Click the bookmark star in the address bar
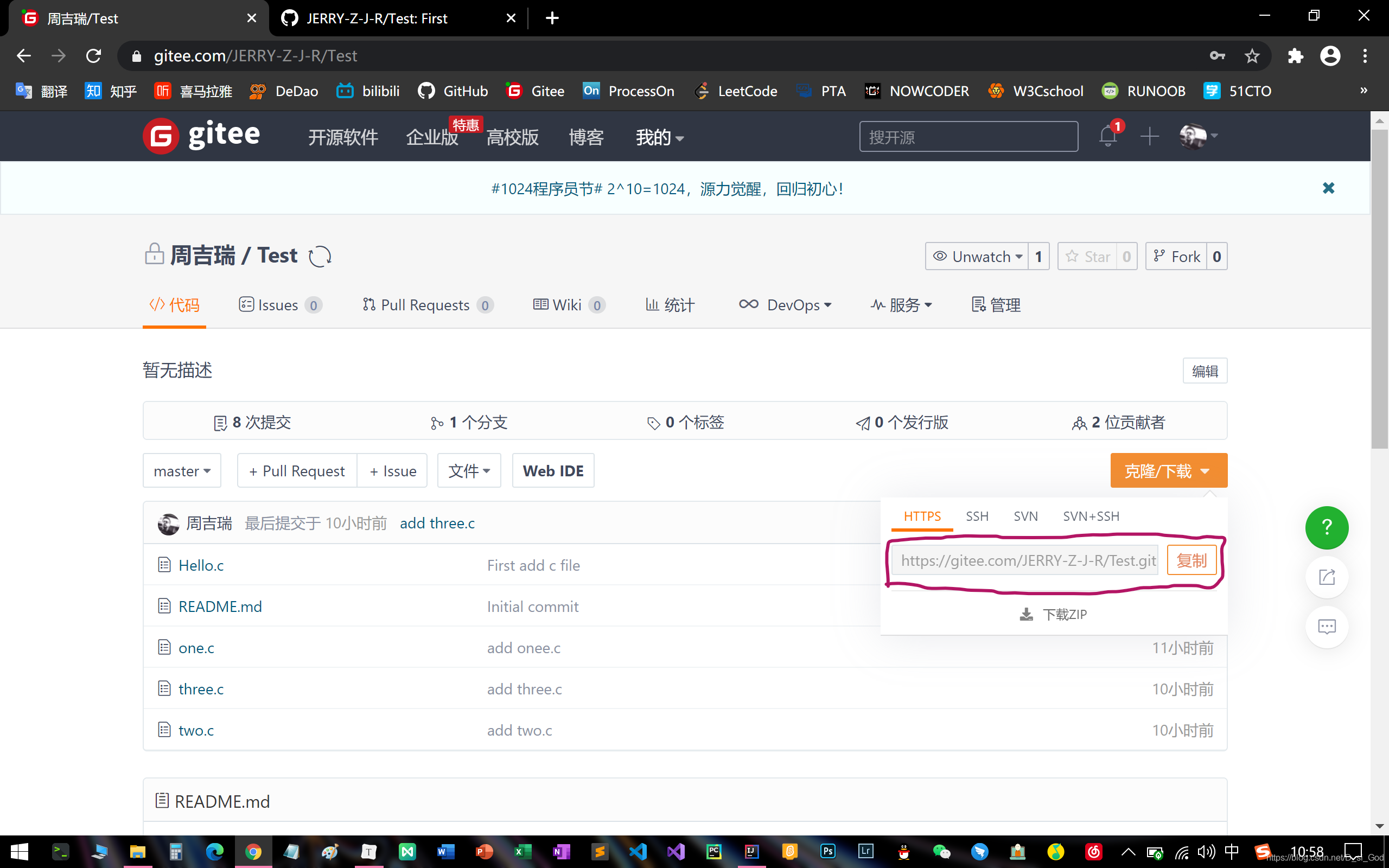This screenshot has width=1389, height=868. 1252,56
